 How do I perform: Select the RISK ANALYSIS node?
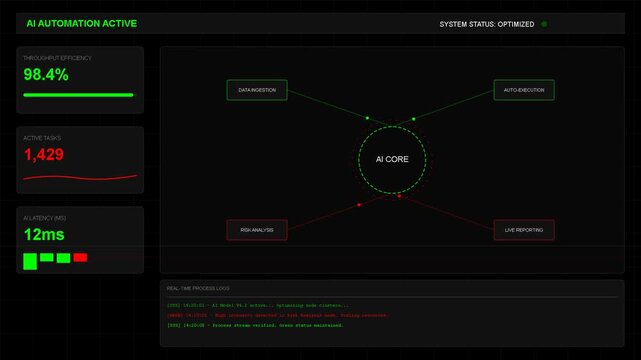tap(257, 230)
